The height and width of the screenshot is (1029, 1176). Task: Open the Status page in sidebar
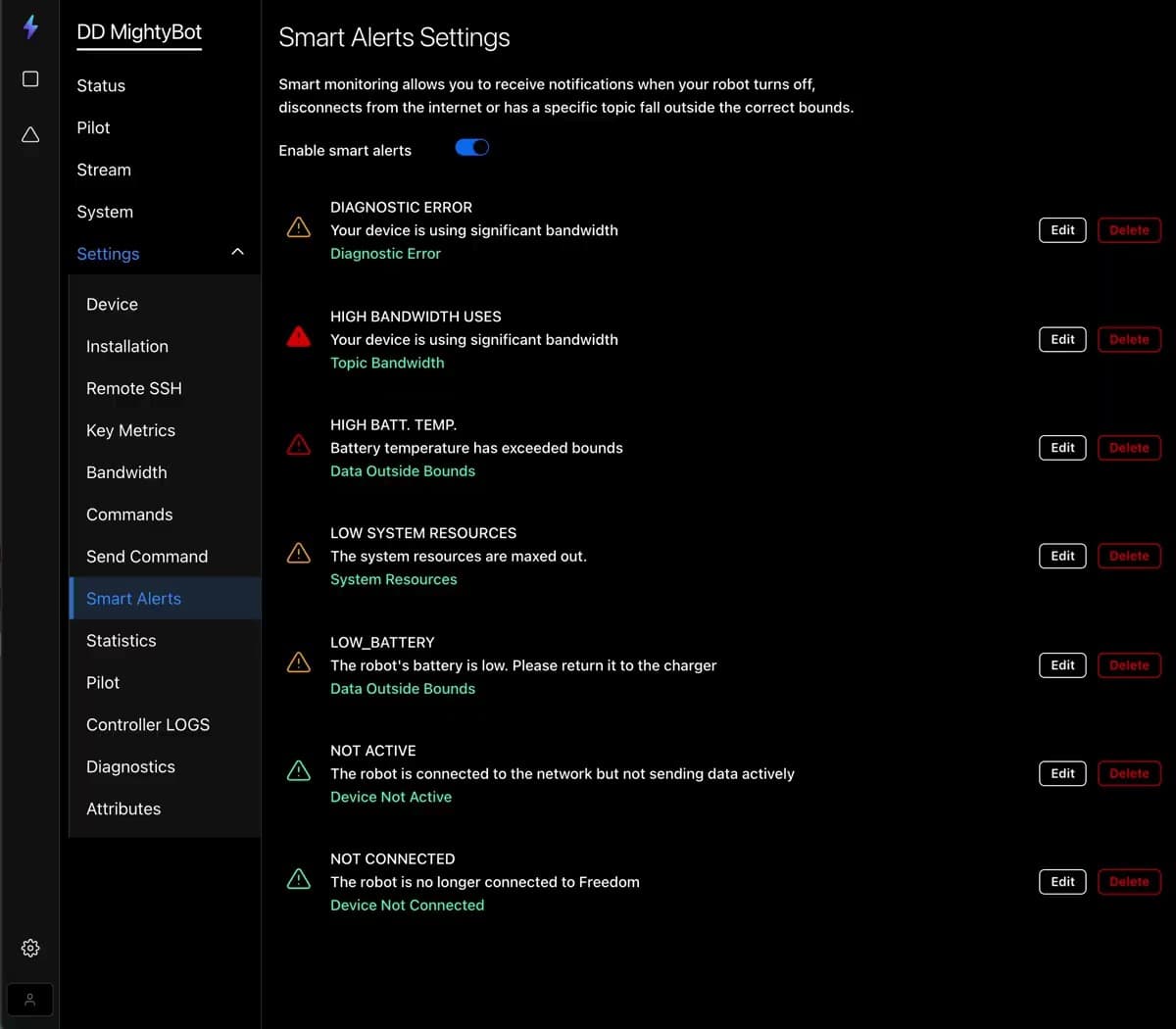101,85
